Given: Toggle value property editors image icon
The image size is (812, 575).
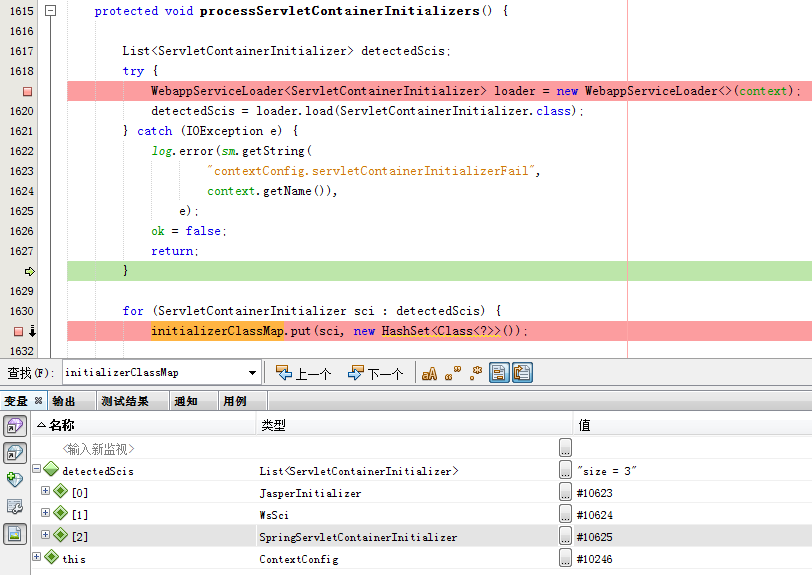Looking at the screenshot, I should pos(14,534).
